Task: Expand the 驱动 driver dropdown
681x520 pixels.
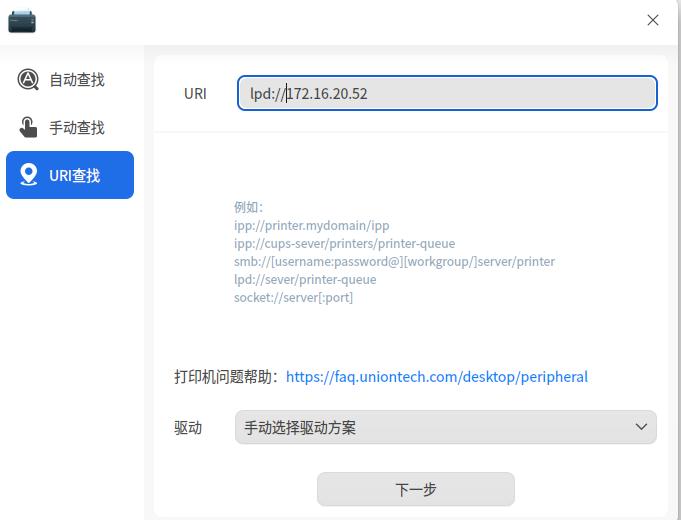Action: [446, 427]
